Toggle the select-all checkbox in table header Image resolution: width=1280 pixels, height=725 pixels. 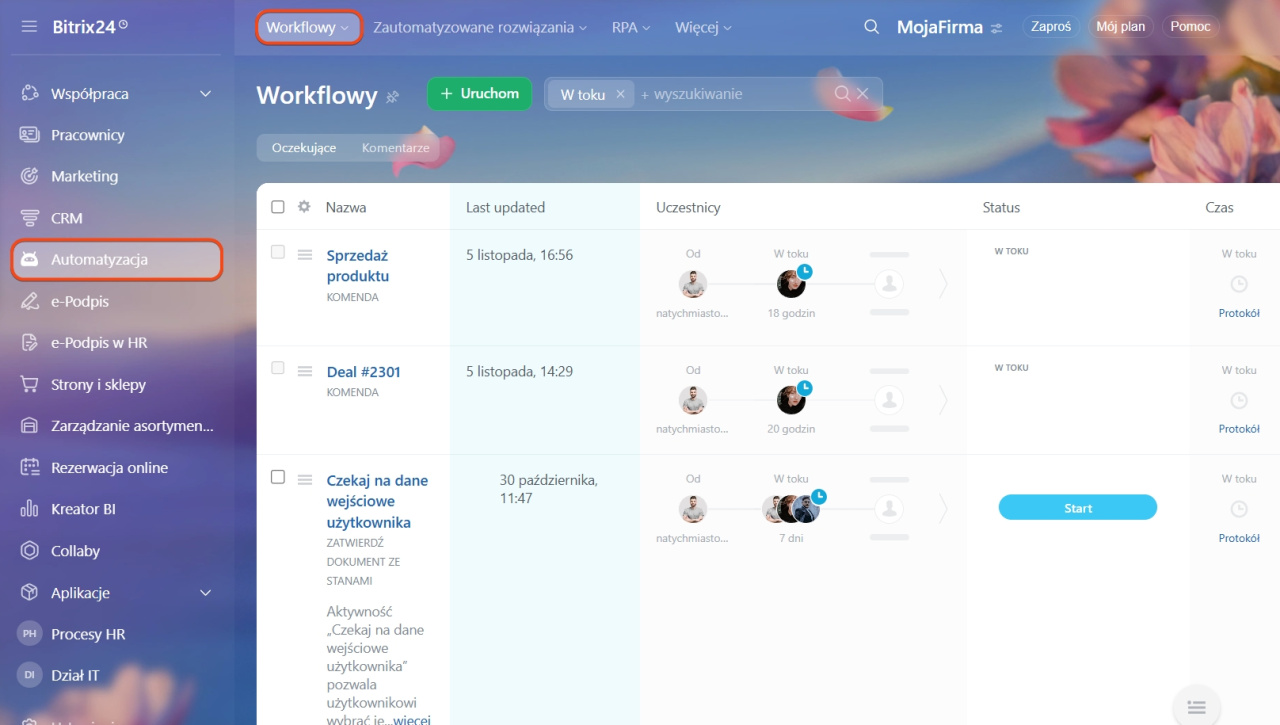click(x=278, y=207)
